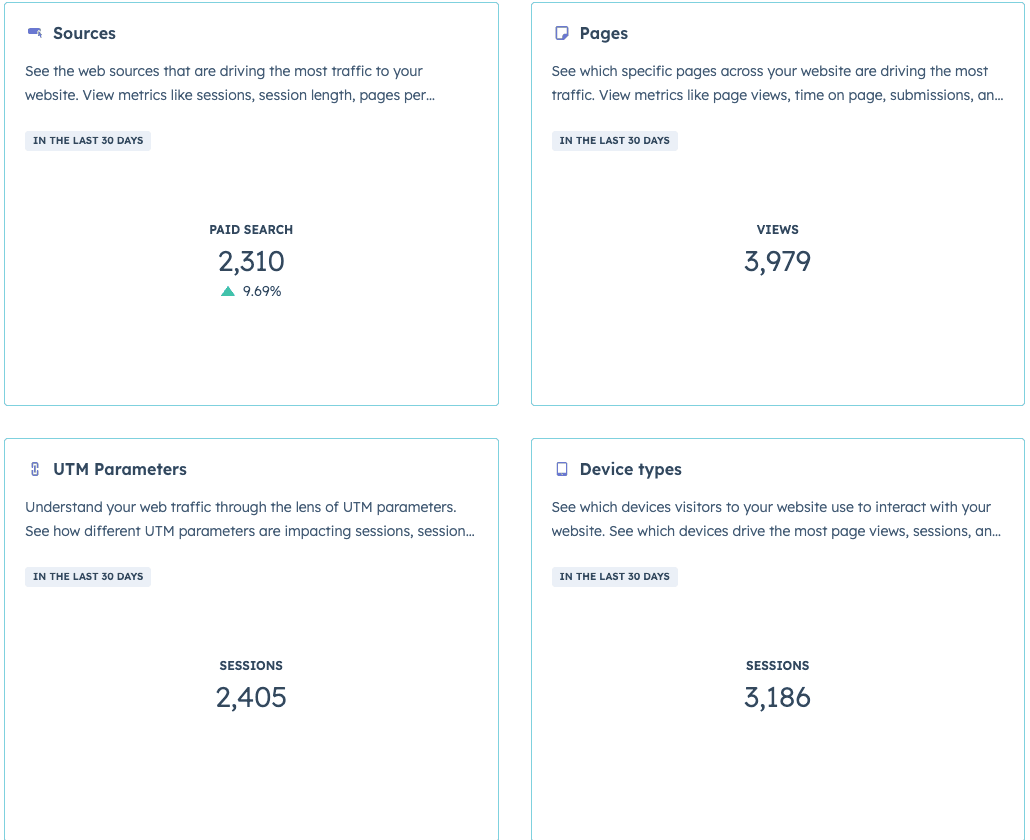Select the 2,405 sessions value
The height and width of the screenshot is (840, 1030).
click(251, 698)
